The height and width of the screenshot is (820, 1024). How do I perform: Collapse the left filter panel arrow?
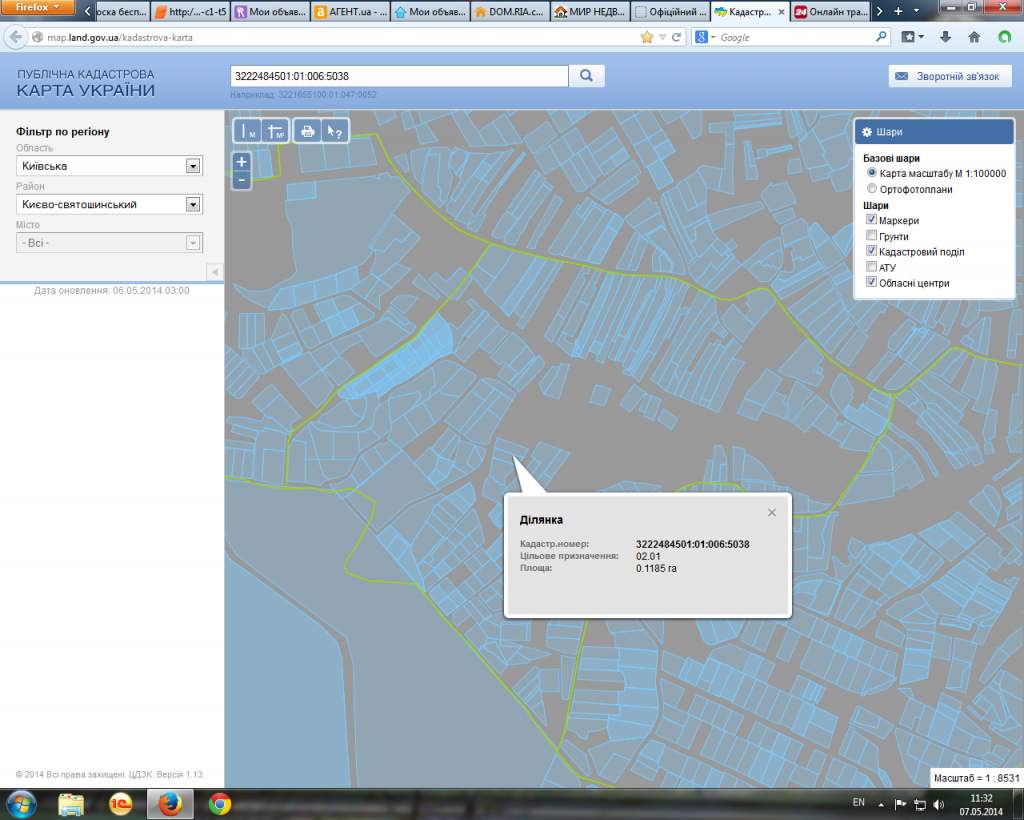[214, 272]
